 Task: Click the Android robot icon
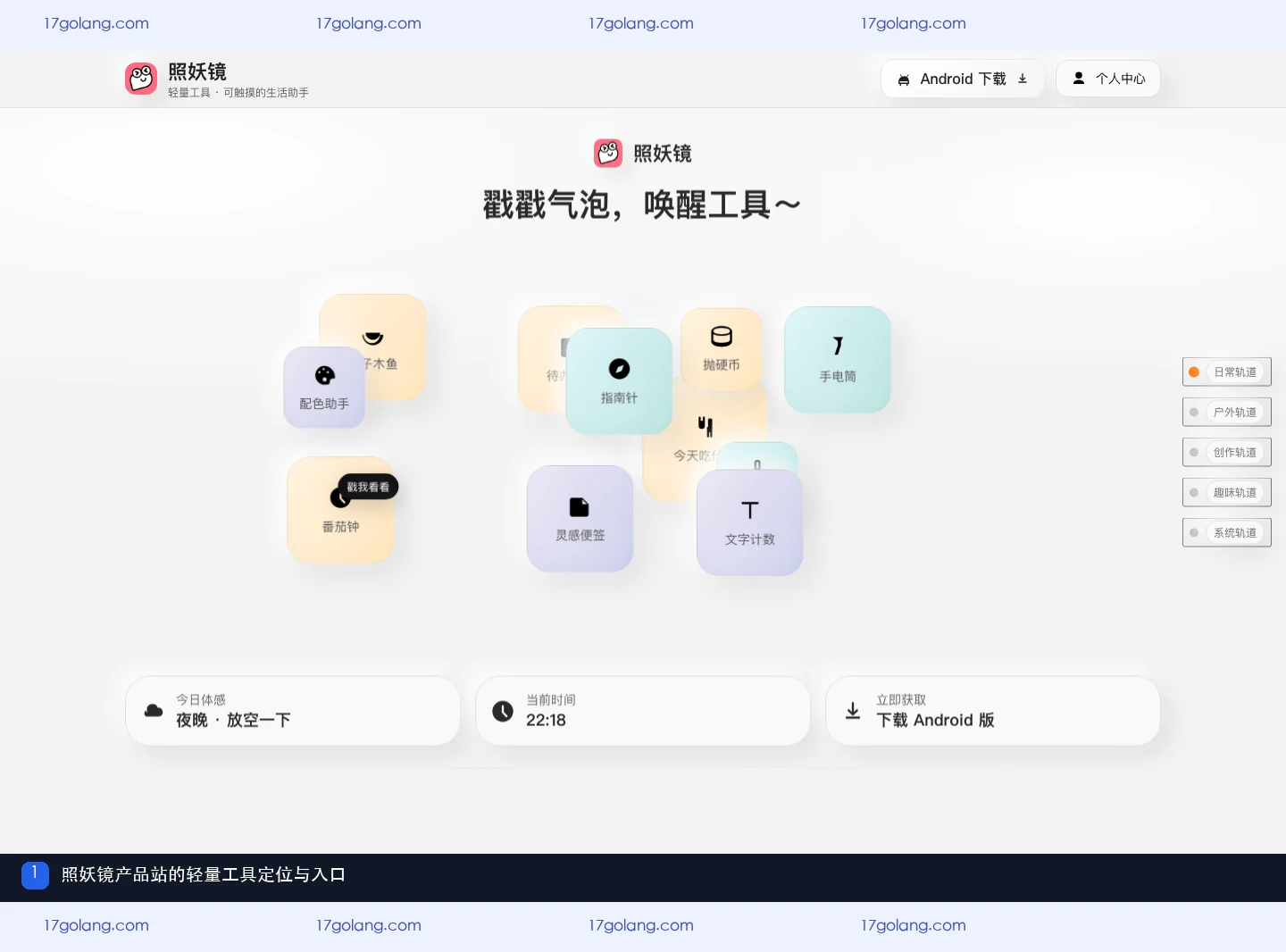904,79
